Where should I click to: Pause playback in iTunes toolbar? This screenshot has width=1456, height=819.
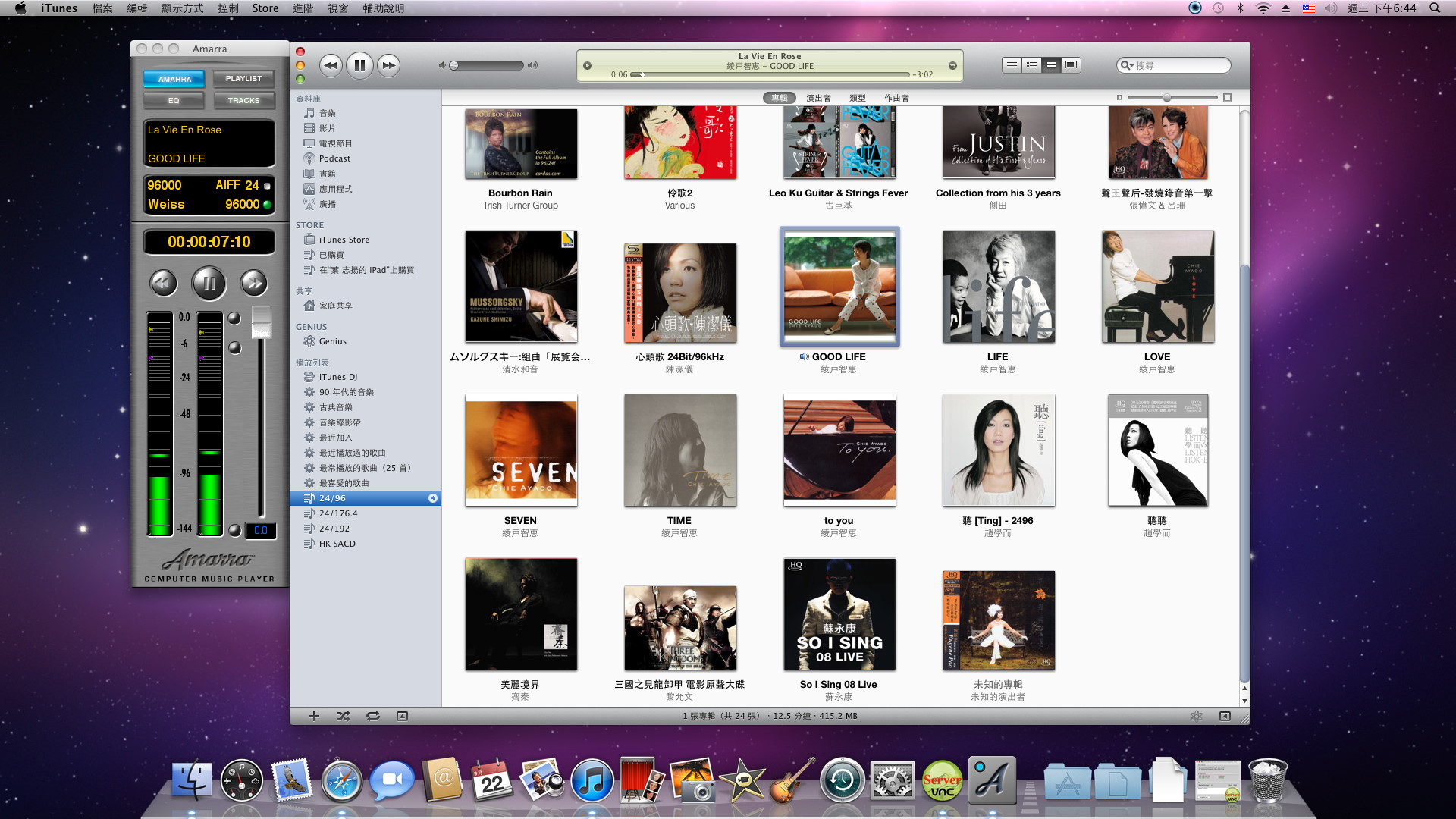359,65
